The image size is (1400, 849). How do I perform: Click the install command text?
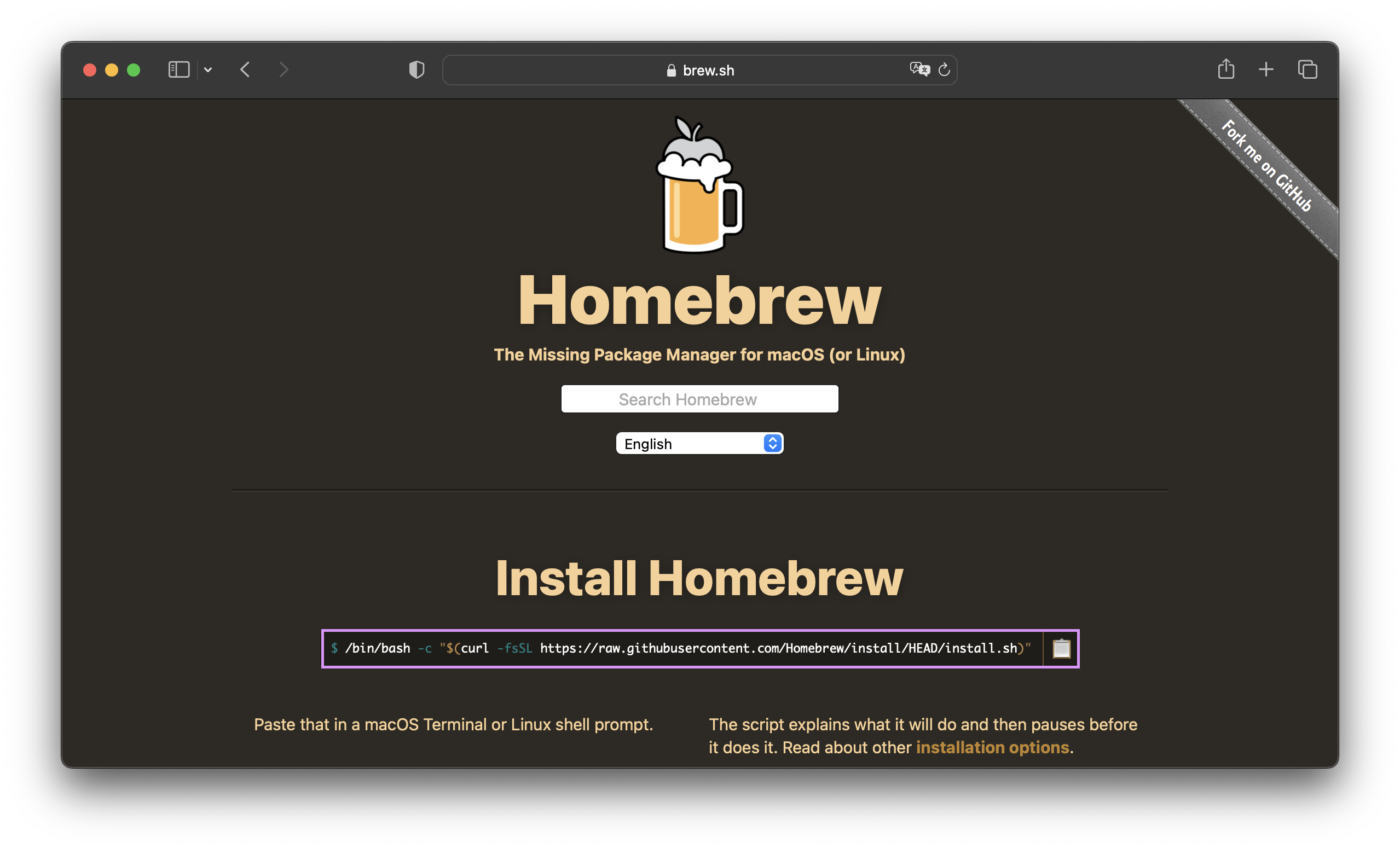click(x=681, y=649)
